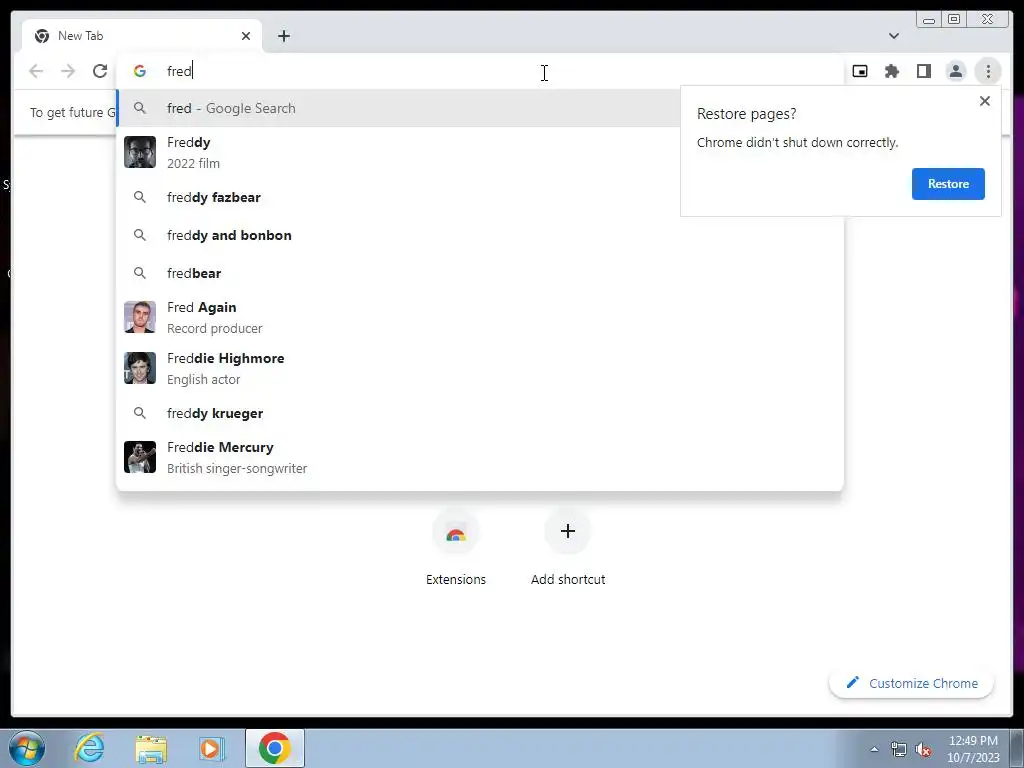Select Freddie Highmore English actor suggestion
The height and width of the screenshot is (768, 1024).
pyautogui.click(x=480, y=368)
